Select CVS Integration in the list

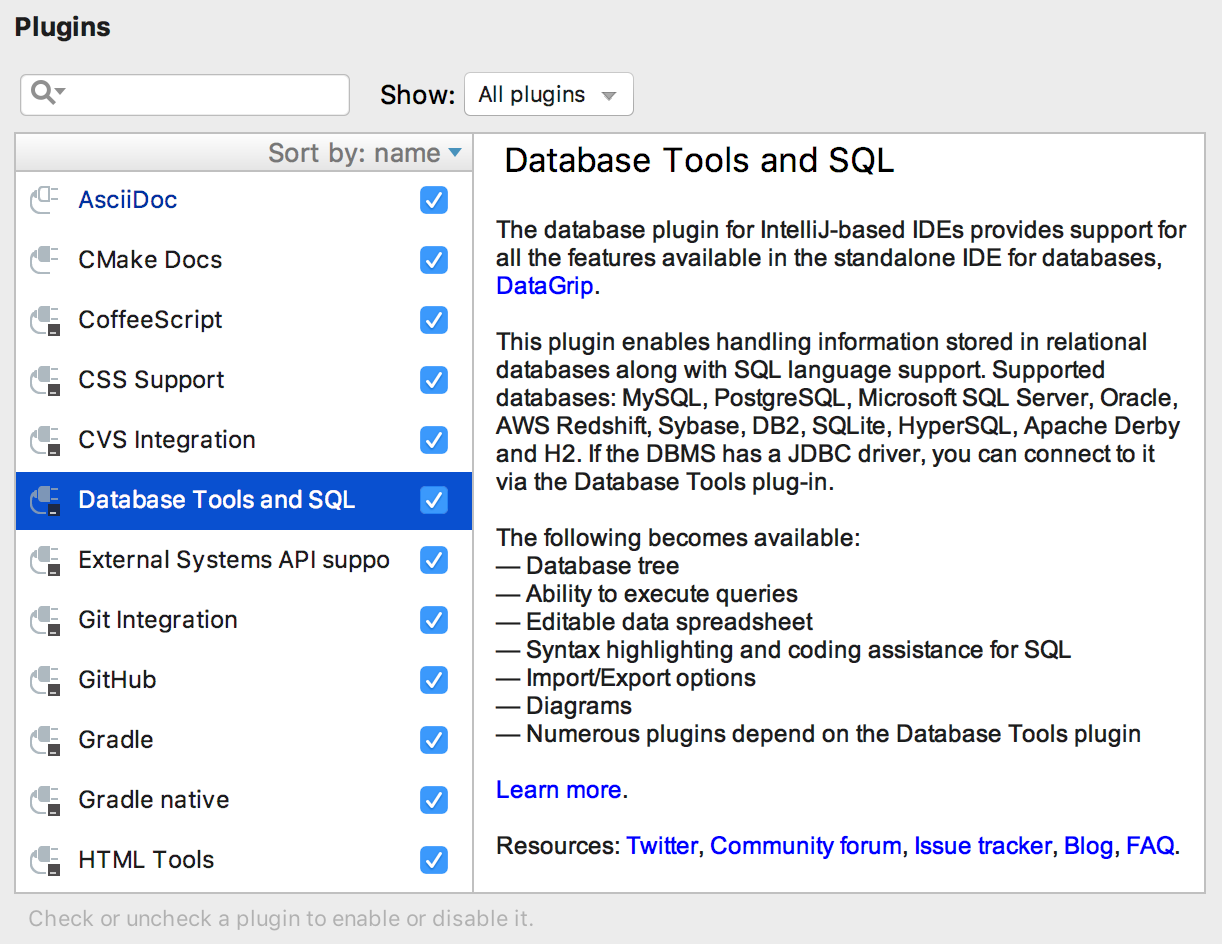[244, 440]
